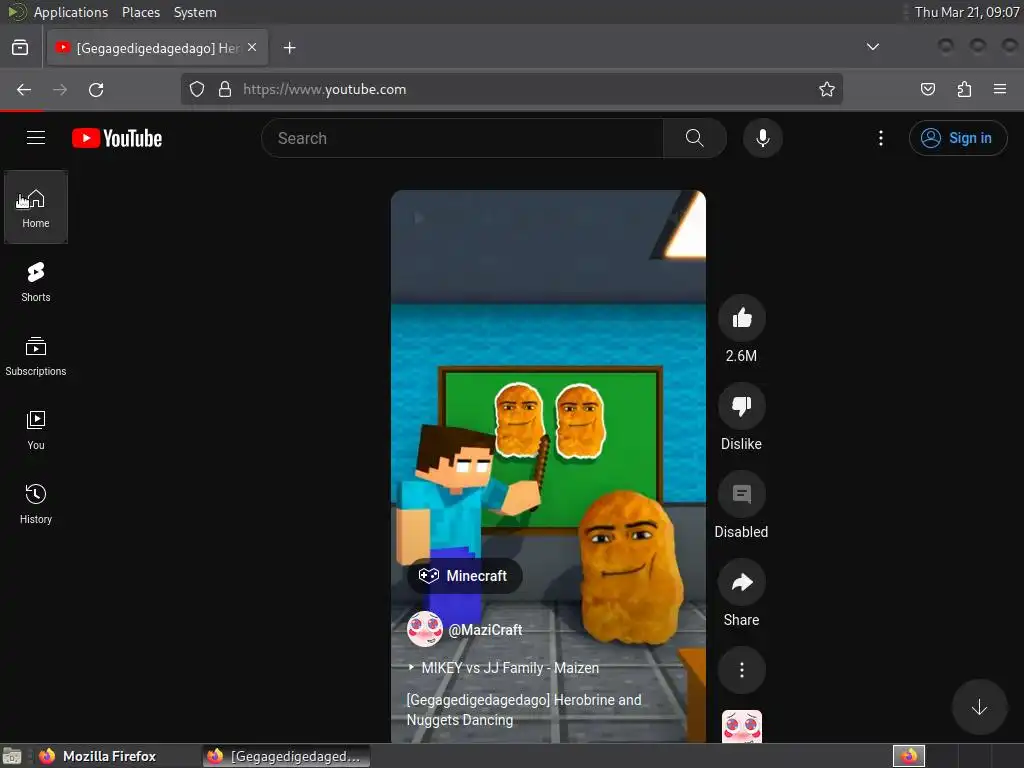Select the Gegagedigedagedago YouTube tab
The image size is (1024, 768).
pyautogui.click(x=157, y=48)
